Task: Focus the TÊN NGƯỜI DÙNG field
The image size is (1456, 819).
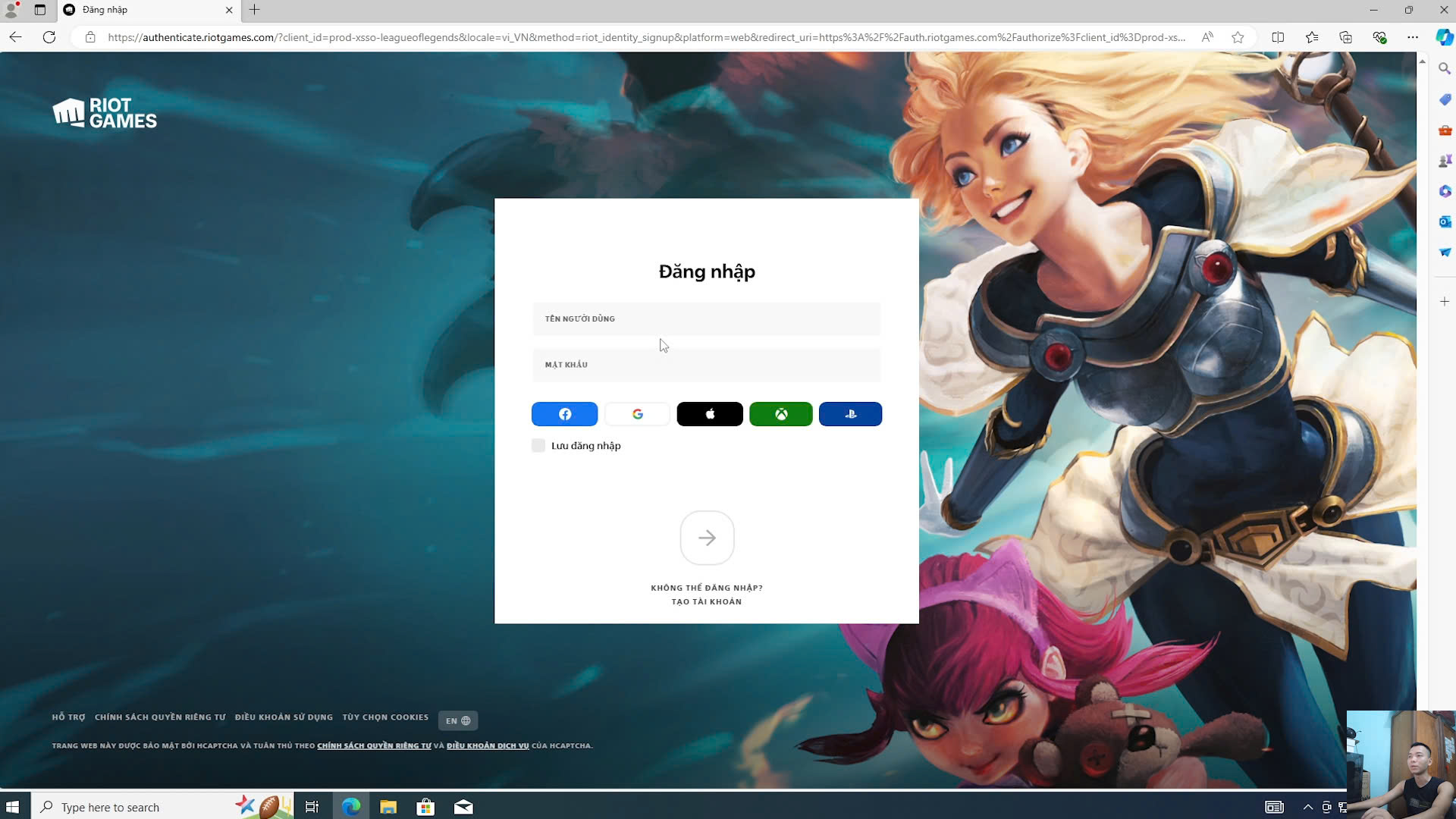Action: click(x=706, y=319)
